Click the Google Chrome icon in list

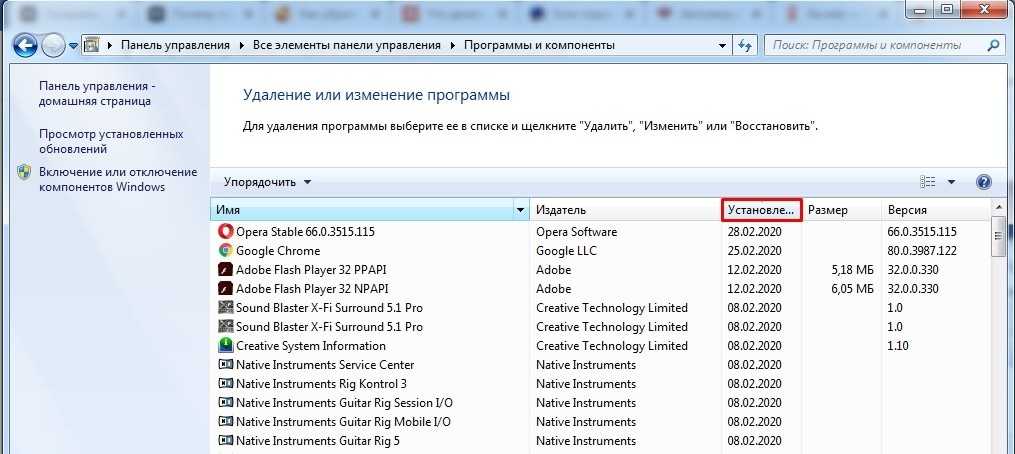coord(225,251)
